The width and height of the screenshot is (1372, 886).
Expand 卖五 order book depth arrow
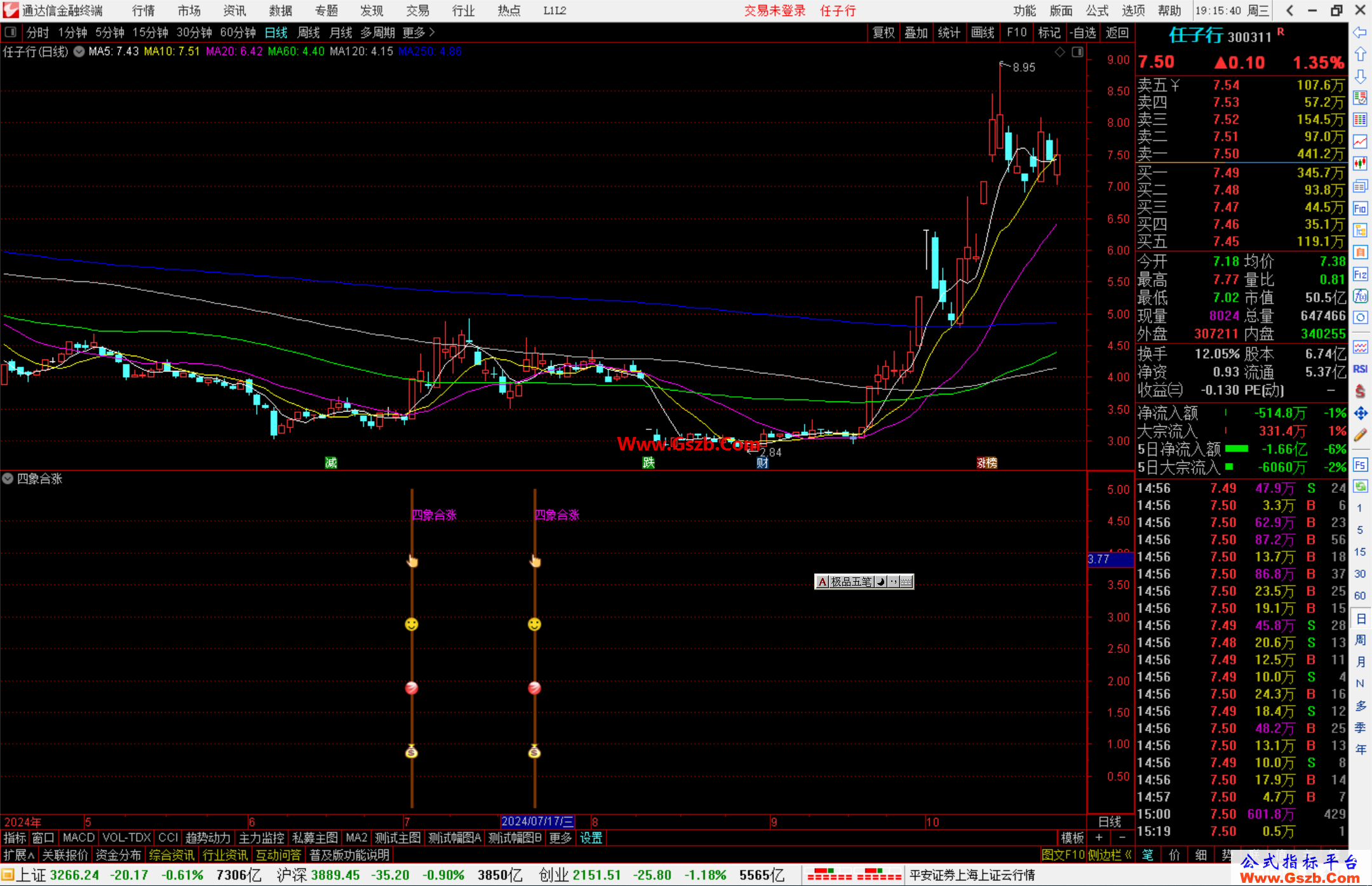point(1175,85)
